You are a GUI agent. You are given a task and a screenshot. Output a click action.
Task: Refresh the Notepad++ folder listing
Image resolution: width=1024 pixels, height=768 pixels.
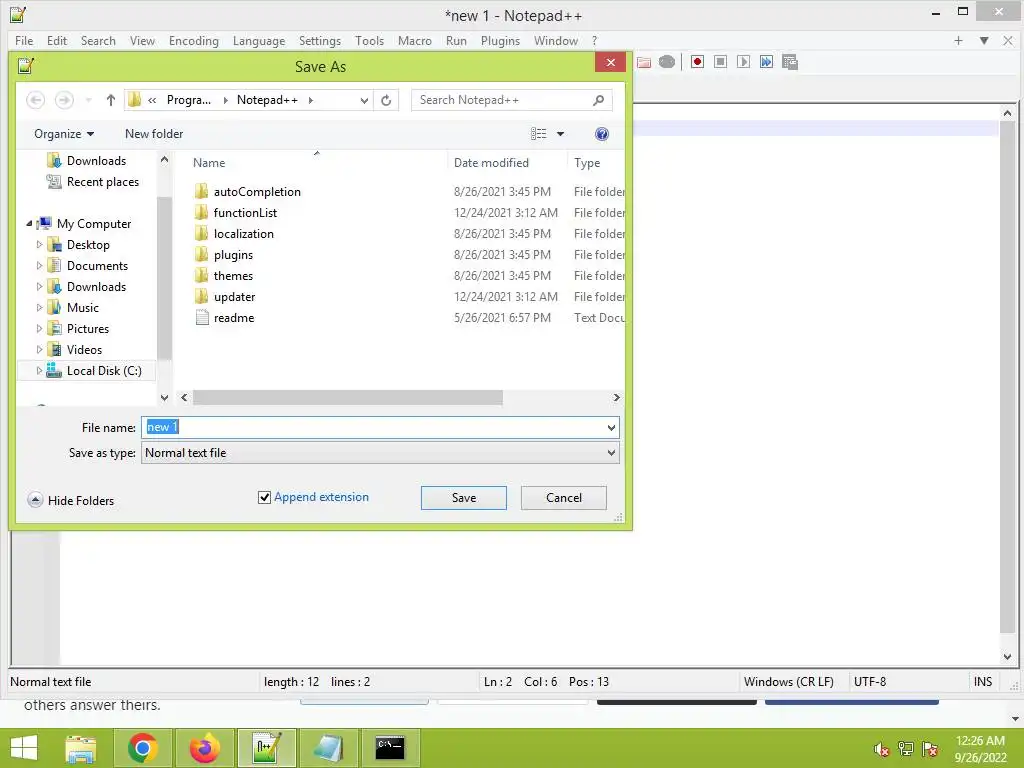pyautogui.click(x=386, y=100)
